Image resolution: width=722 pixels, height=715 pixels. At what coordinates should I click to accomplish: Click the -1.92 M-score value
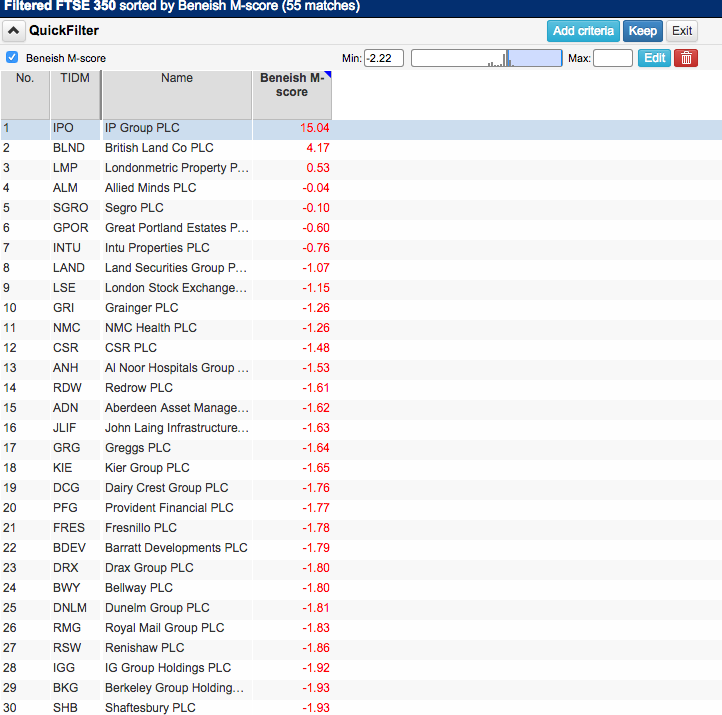tap(316, 668)
